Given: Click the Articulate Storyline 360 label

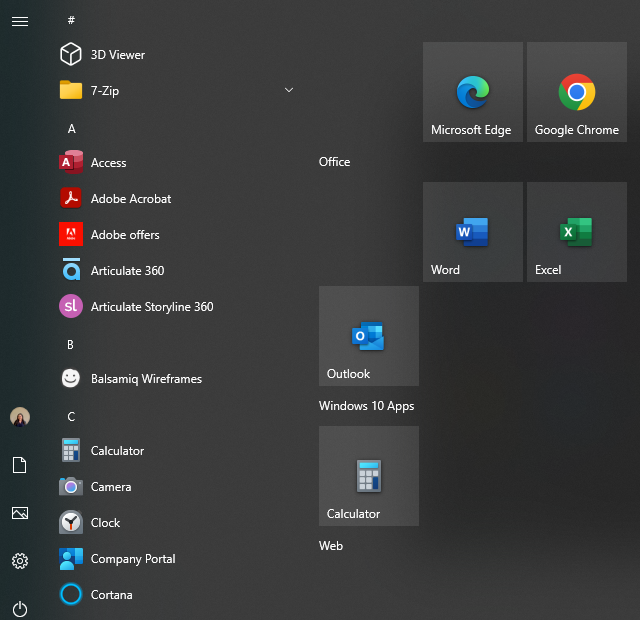Looking at the screenshot, I should [x=152, y=307].
